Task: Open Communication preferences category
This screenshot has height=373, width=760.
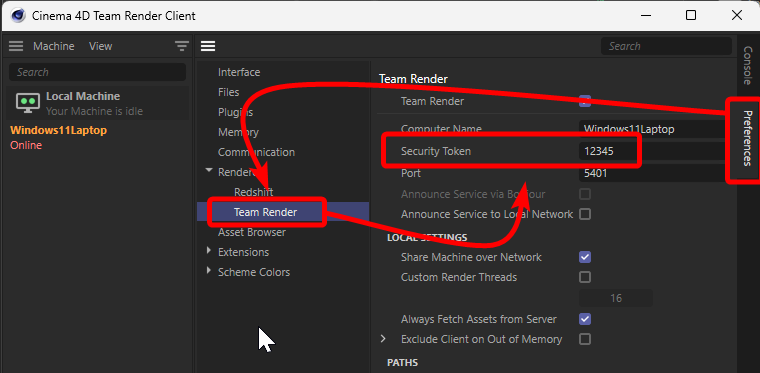Action: click(x=256, y=152)
